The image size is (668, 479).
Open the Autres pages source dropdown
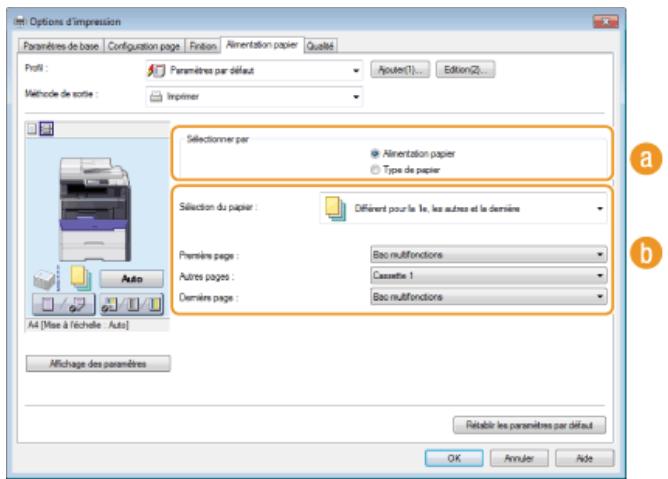tap(489, 276)
